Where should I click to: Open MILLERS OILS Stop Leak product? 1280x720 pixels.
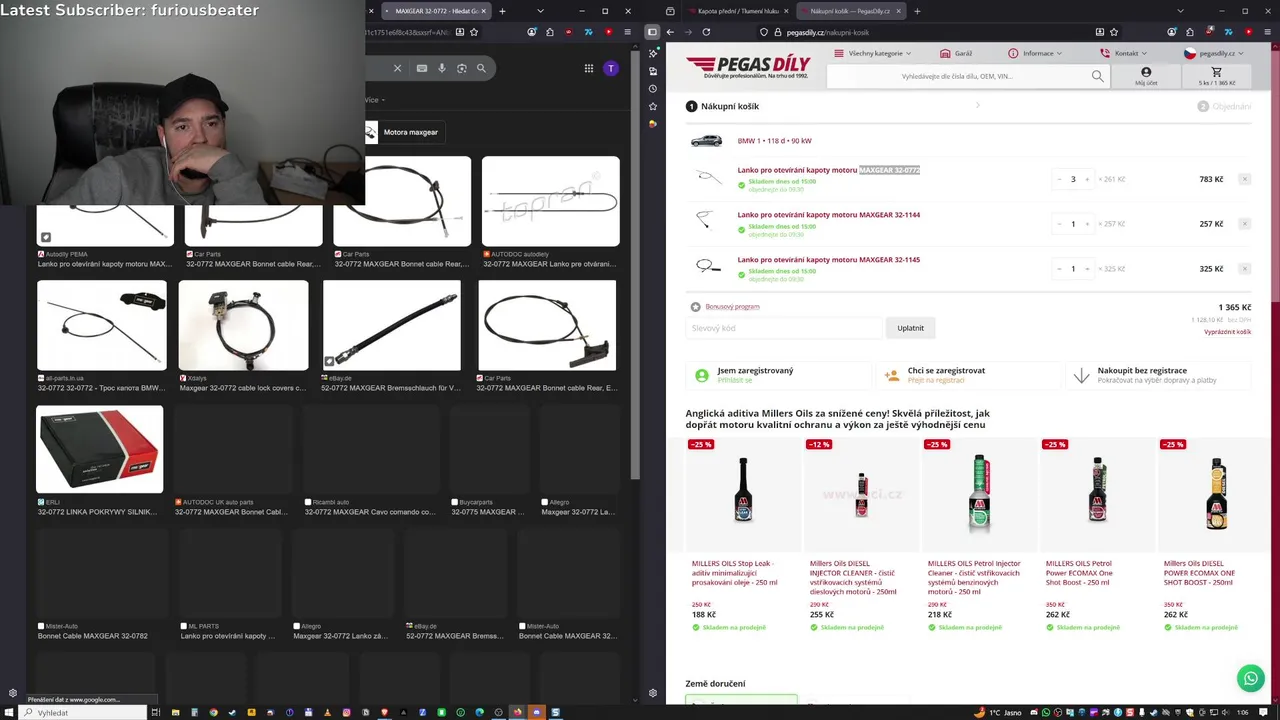(x=743, y=531)
